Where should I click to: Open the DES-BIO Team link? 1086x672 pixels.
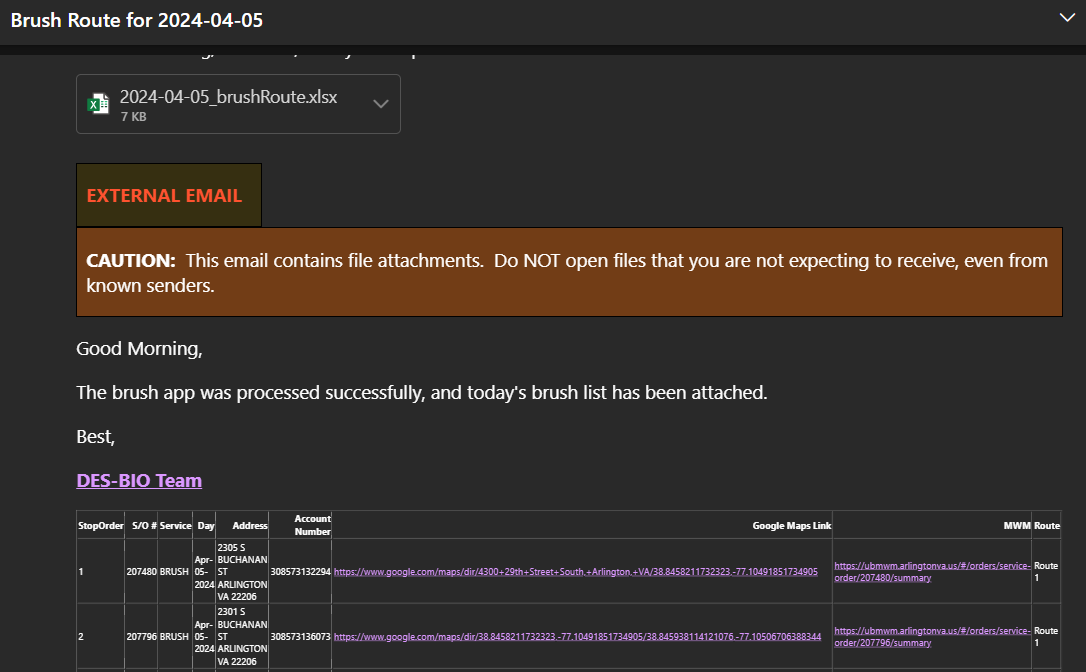click(138, 480)
